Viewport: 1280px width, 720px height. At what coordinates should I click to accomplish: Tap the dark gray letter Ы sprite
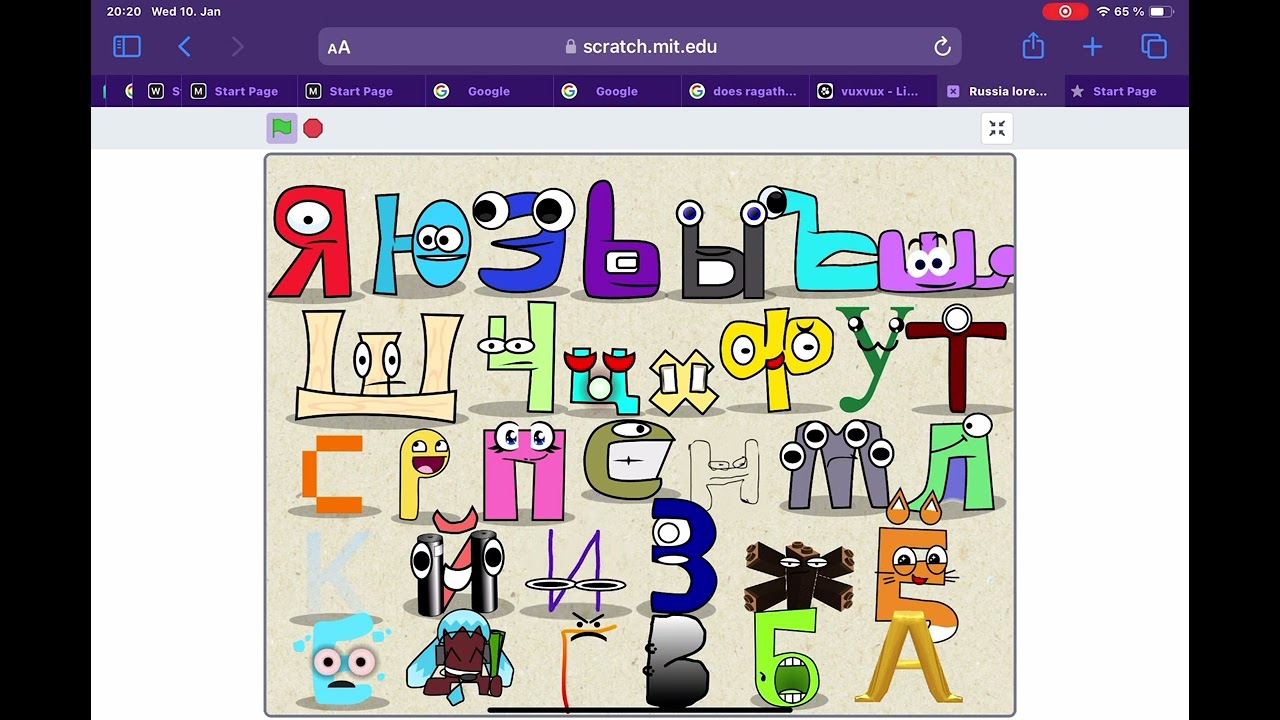(722, 250)
